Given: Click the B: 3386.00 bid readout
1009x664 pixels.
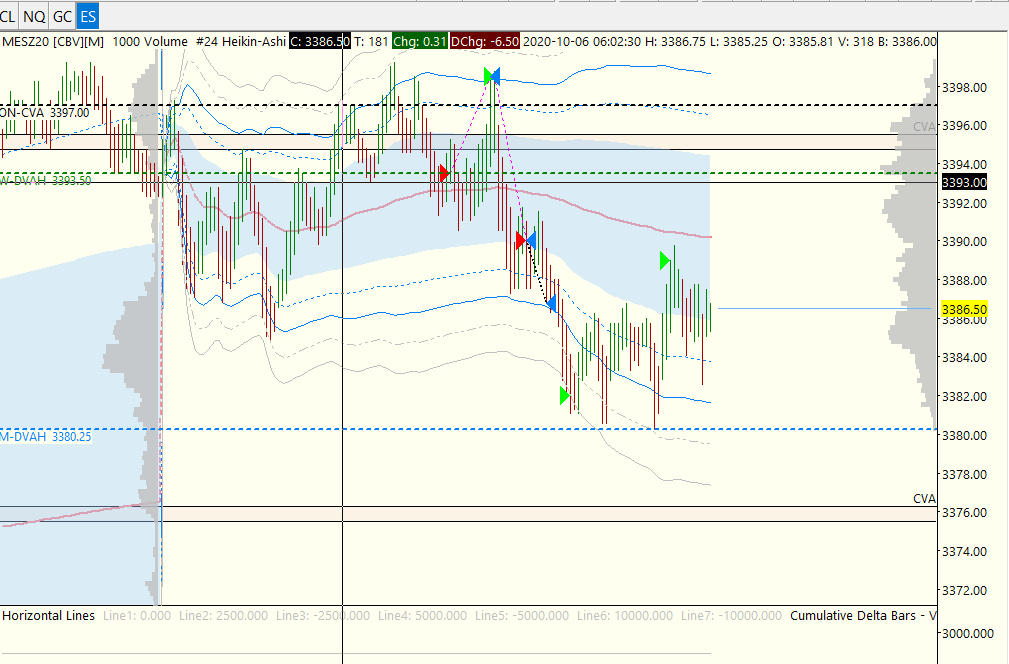Looking at the screenshot, I should pyautogui.click(x=907, y=42).
